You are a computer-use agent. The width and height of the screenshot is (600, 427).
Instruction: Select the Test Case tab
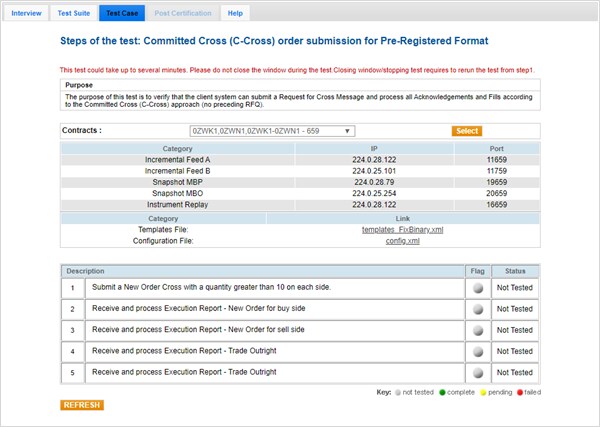click(x=121, y=13)
